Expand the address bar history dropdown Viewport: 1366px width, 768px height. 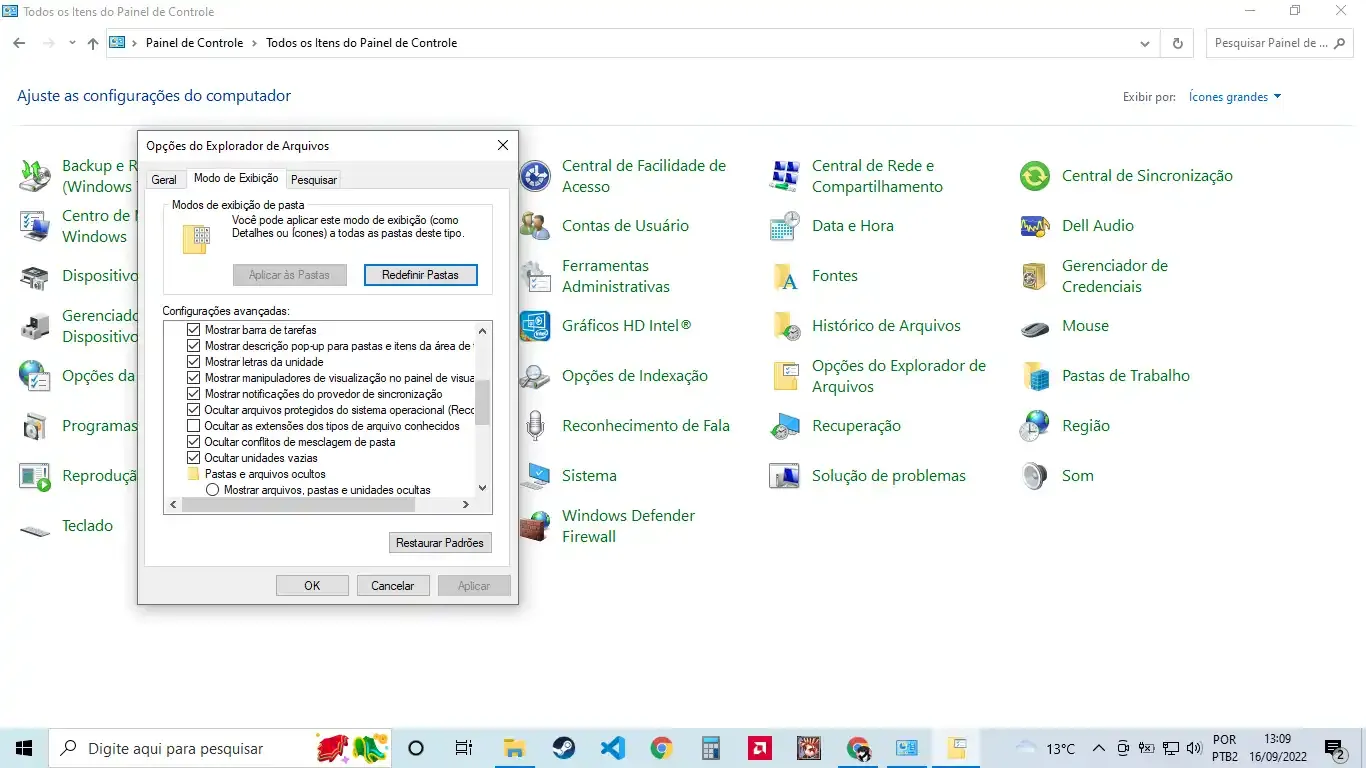coord(1145,44)
